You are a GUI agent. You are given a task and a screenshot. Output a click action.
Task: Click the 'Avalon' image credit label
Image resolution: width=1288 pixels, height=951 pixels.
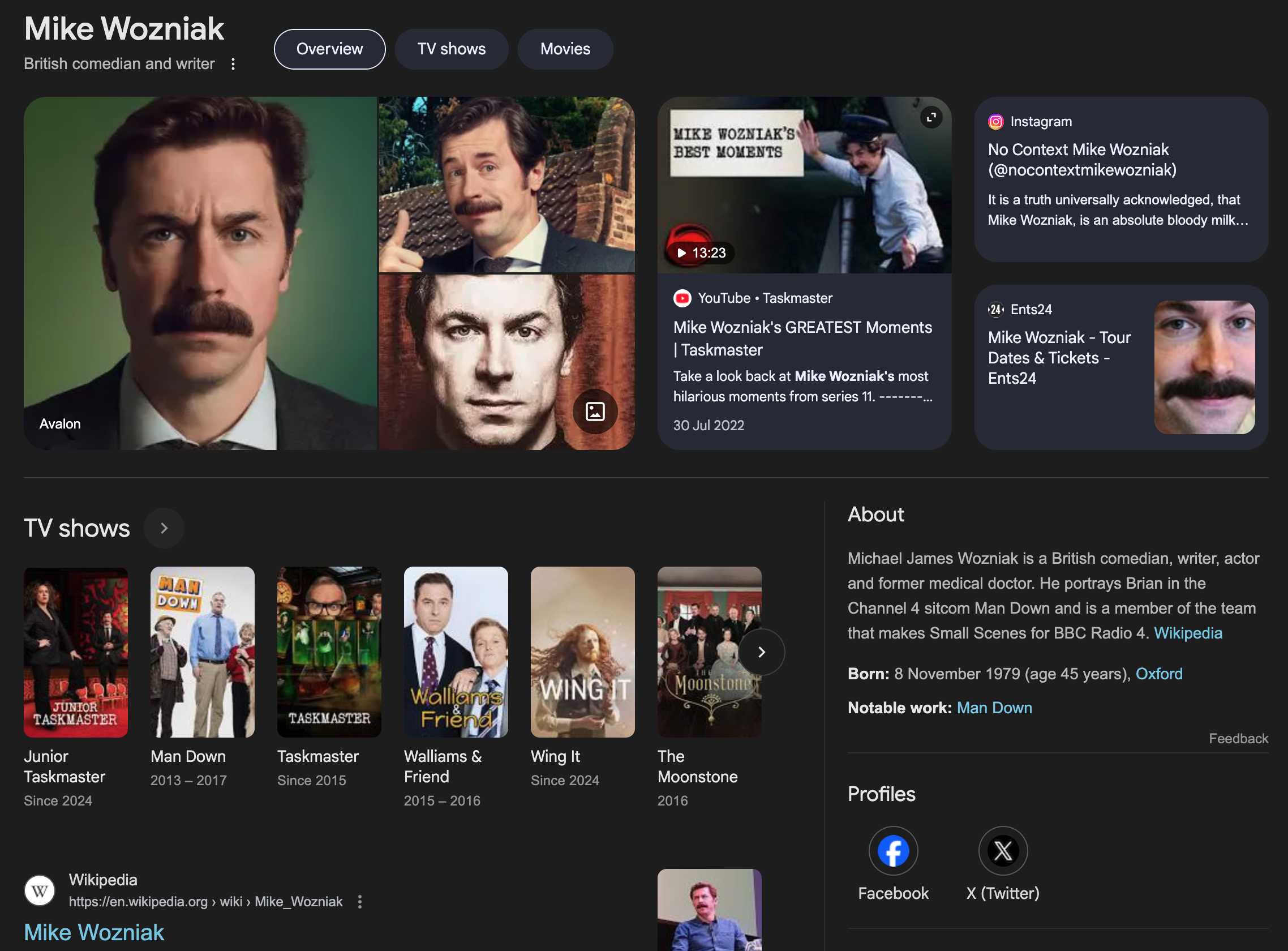[x=60, y=424]
